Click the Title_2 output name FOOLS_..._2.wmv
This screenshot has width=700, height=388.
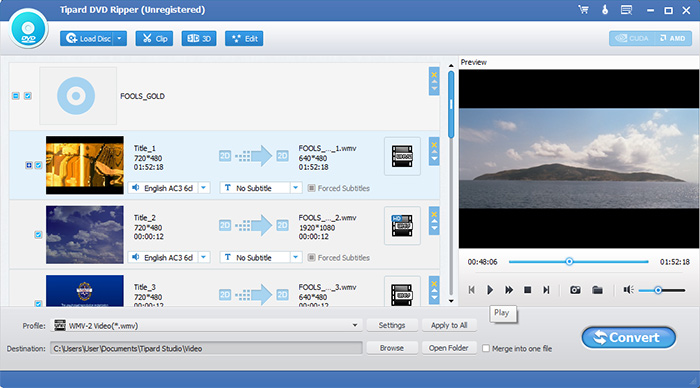327,217
